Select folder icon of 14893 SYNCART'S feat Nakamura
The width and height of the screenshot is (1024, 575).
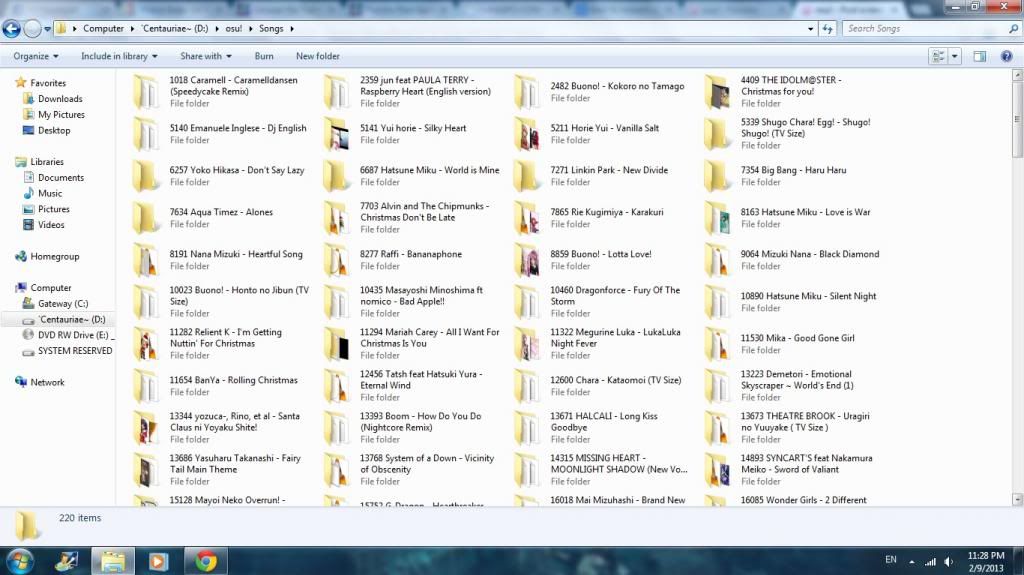(x=717, y=470)
